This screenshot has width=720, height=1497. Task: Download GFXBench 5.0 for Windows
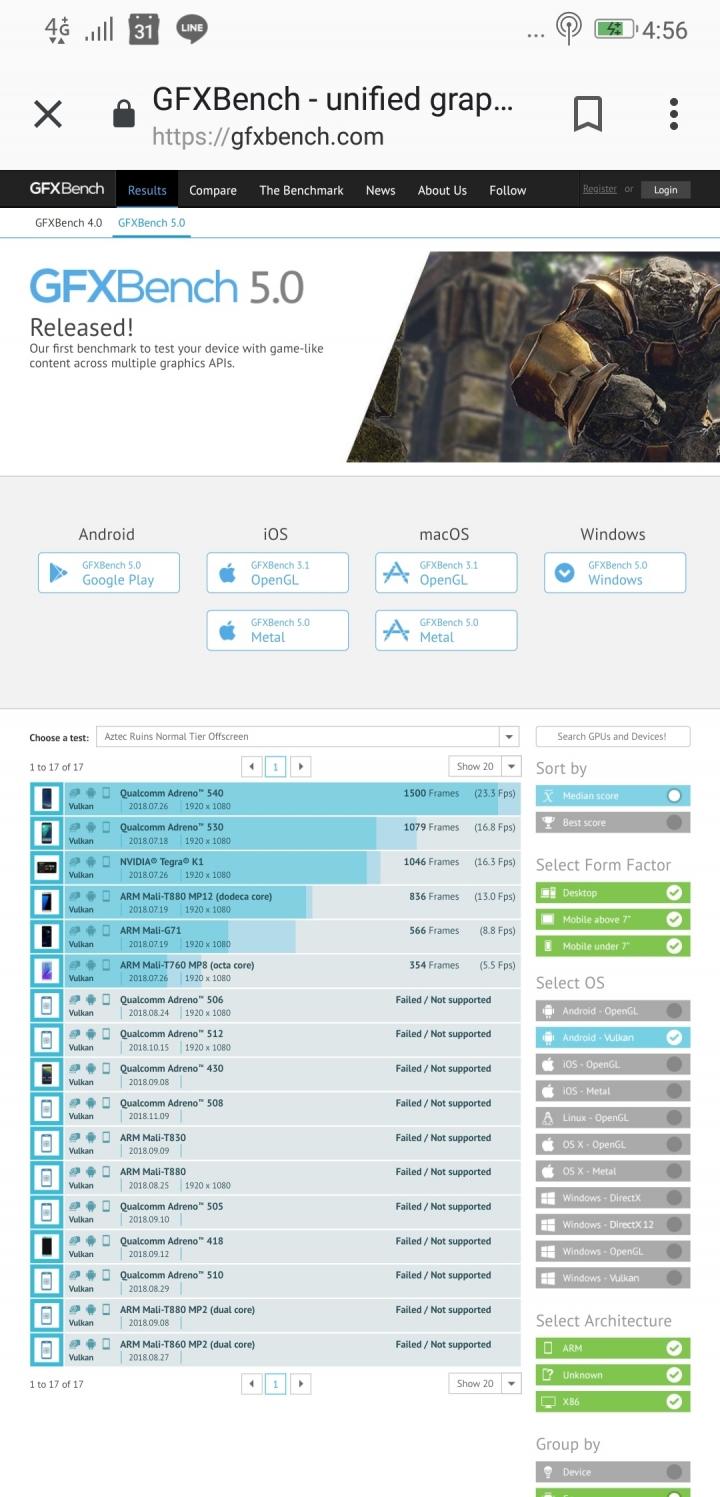pos(615,573)
